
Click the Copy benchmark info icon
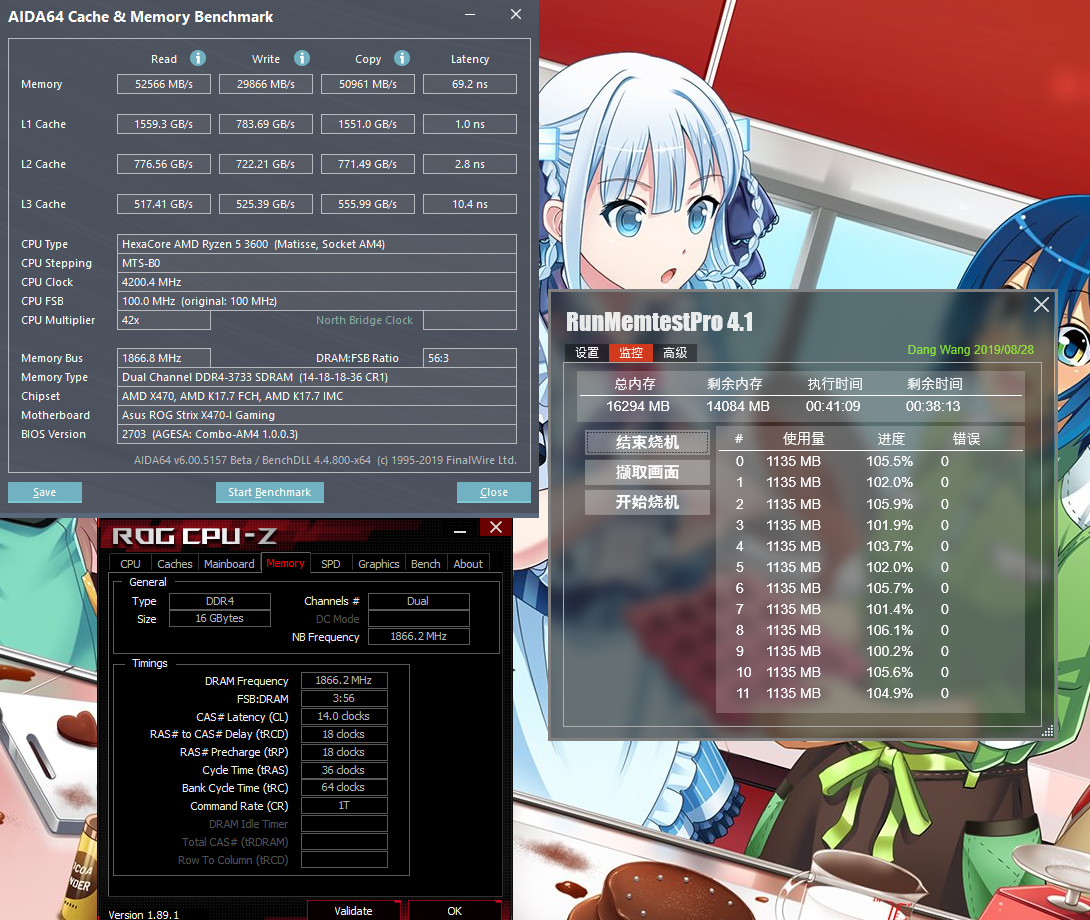[401, 58]
